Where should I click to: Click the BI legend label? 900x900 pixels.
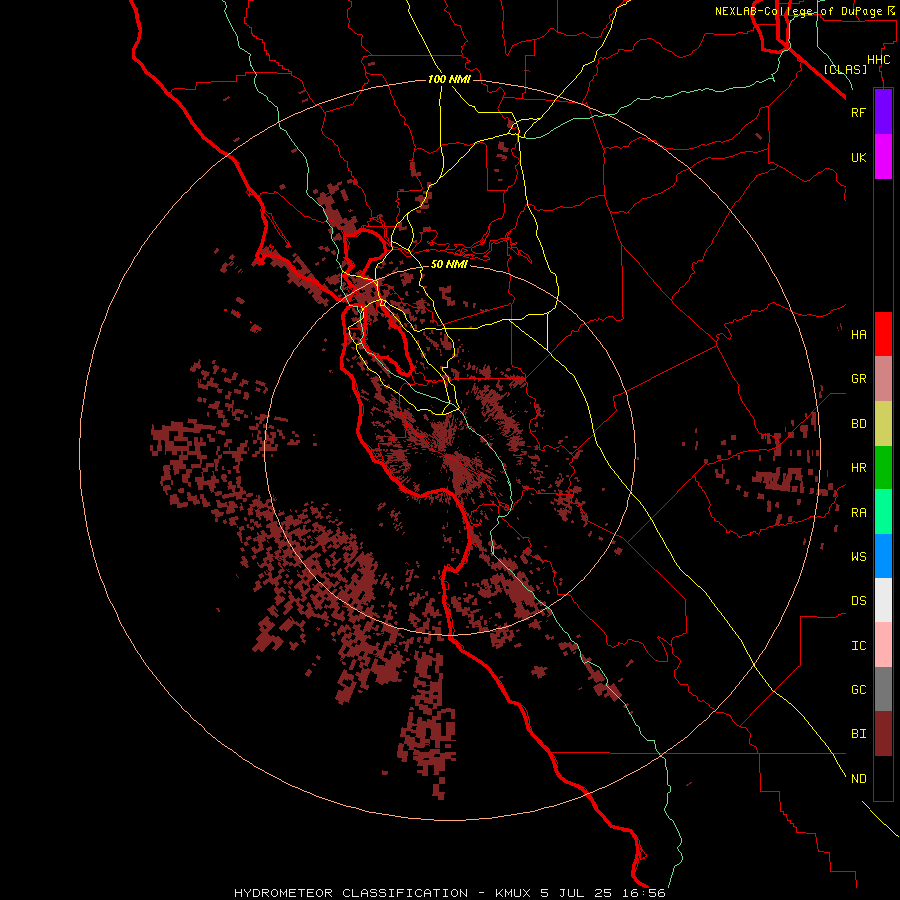[x=859, y=734]
